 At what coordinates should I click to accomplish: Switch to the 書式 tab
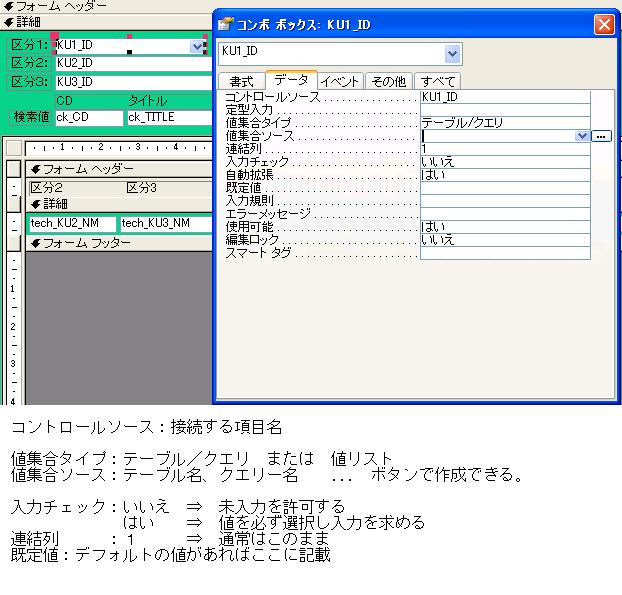tap(241, 81)
